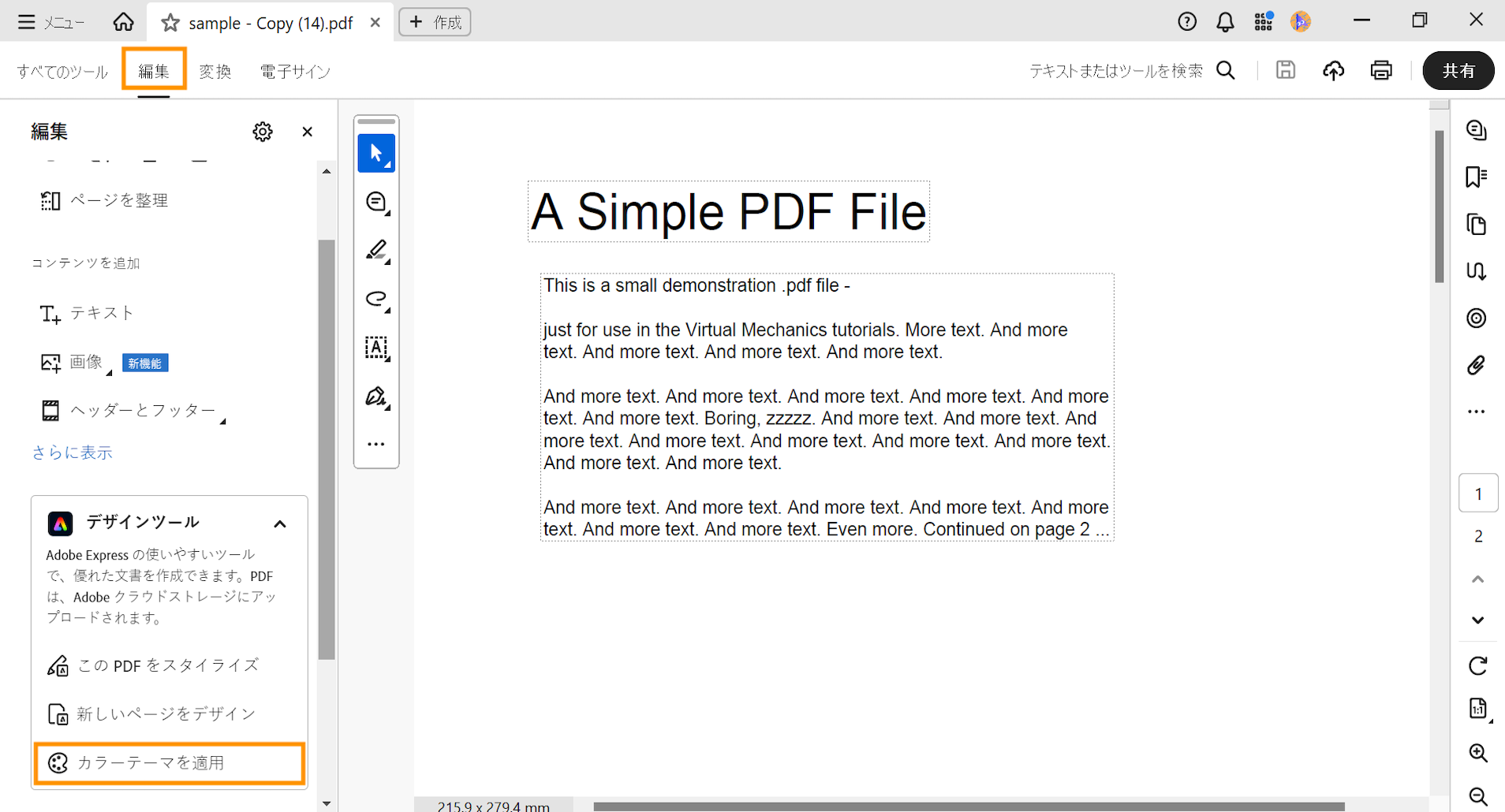Open the page thumbnails panel
This screenshot has width=1505, height=812.
[x=1476, y=225]
